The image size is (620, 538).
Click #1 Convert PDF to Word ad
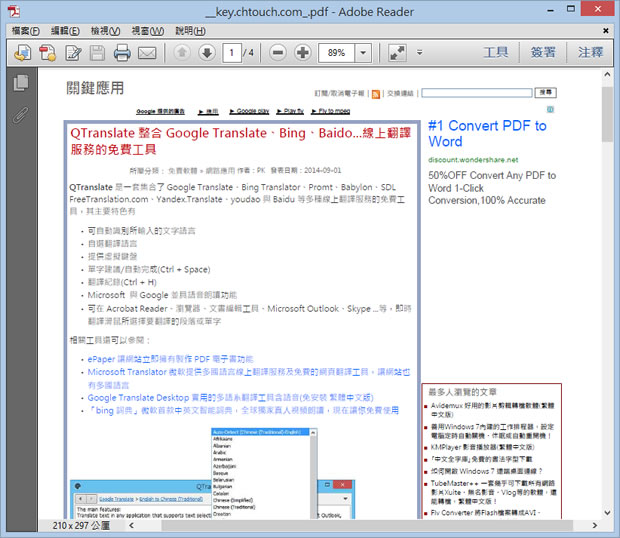(487, 134)
